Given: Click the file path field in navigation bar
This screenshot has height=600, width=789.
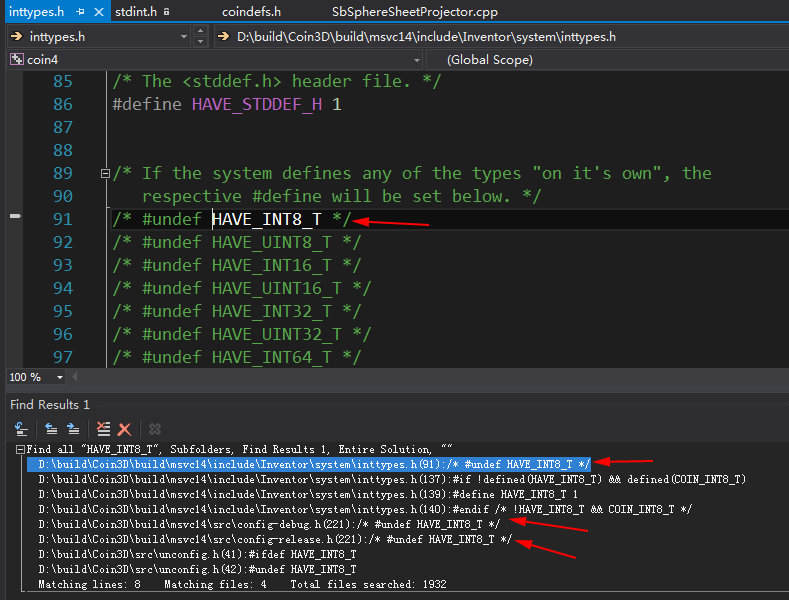Looking at the screenshot, I should coord(500,37).
